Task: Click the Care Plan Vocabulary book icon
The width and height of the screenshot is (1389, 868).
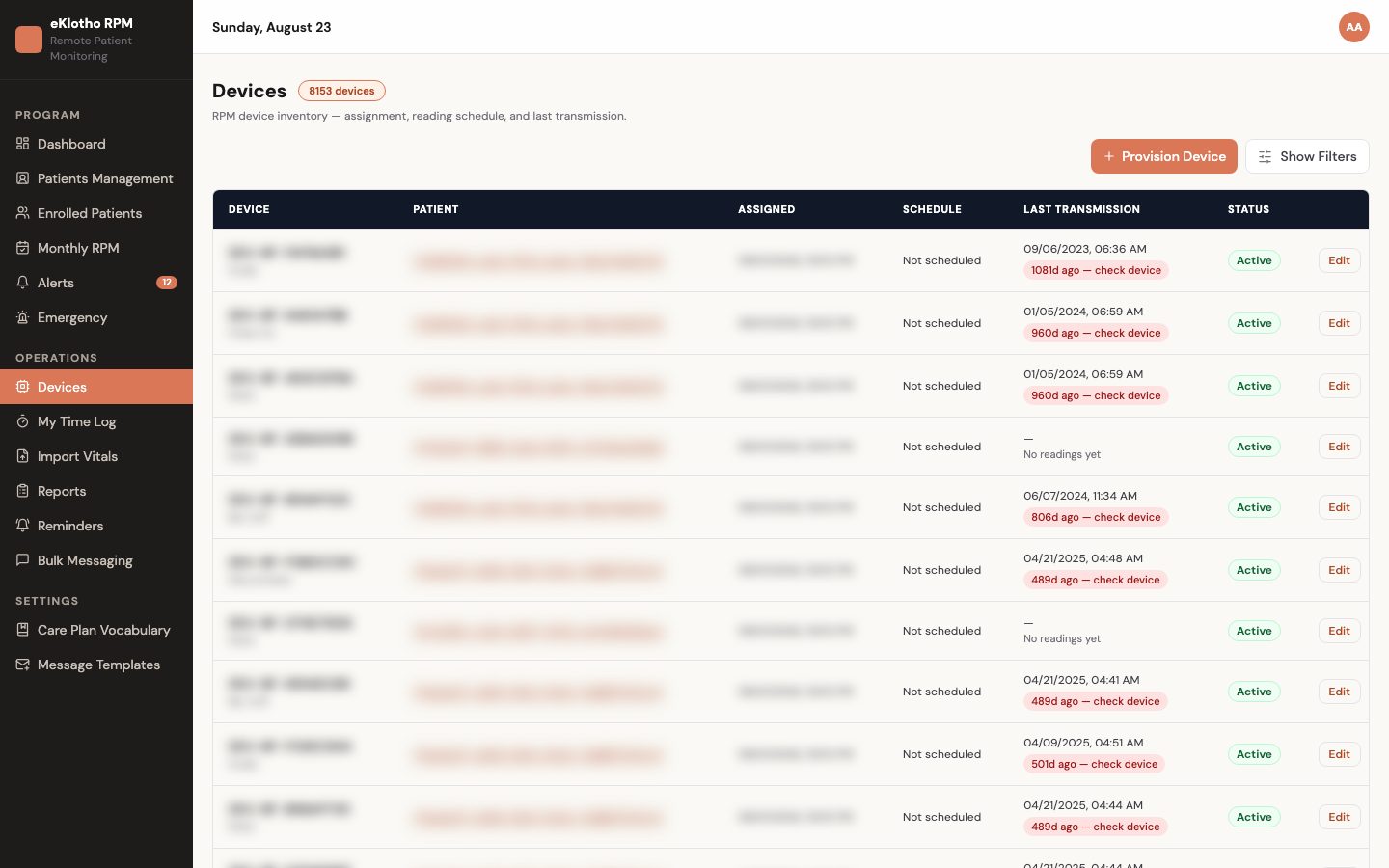Action: [22, 630]
